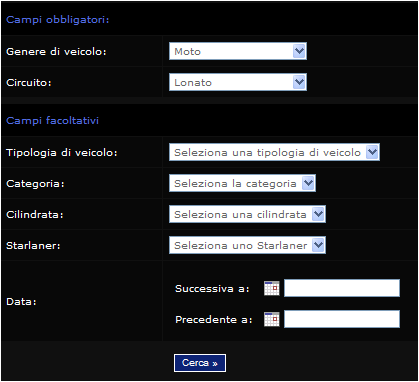
Task: Expand the Seleziona la categoria dropdown
Action: 242,183
